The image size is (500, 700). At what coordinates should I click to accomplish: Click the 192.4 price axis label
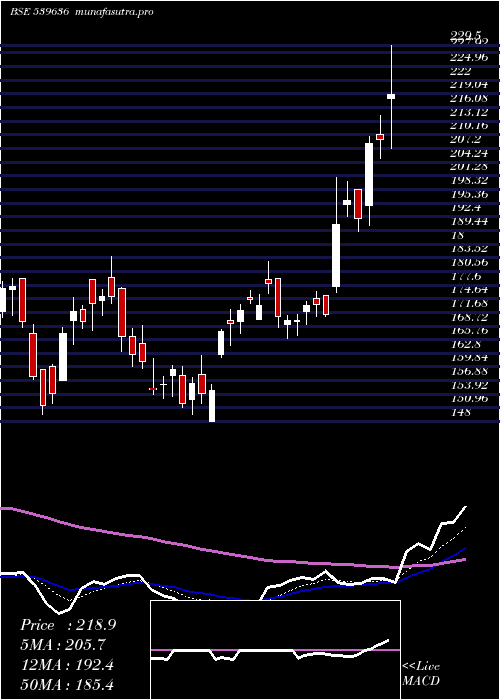click(x=467, y=208)
